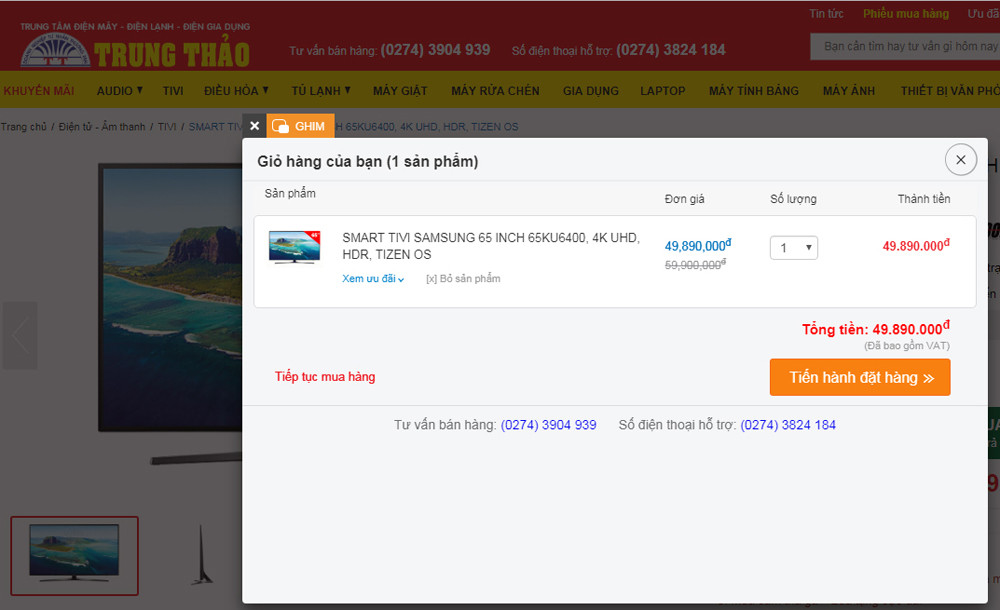This screenshot has width=1000, height=610.
Task: Open KHUYẾN MÃI menu item
Action: [39, 91]
